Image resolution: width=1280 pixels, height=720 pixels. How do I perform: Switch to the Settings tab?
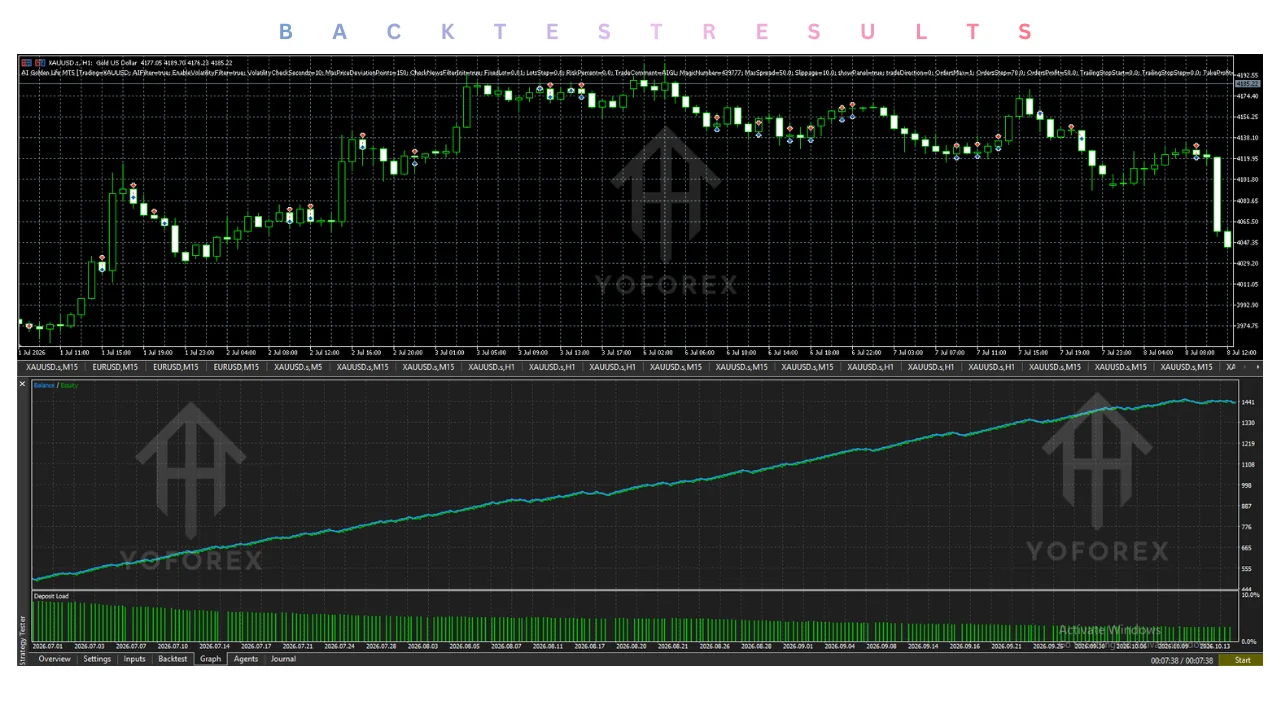point(97,659)
